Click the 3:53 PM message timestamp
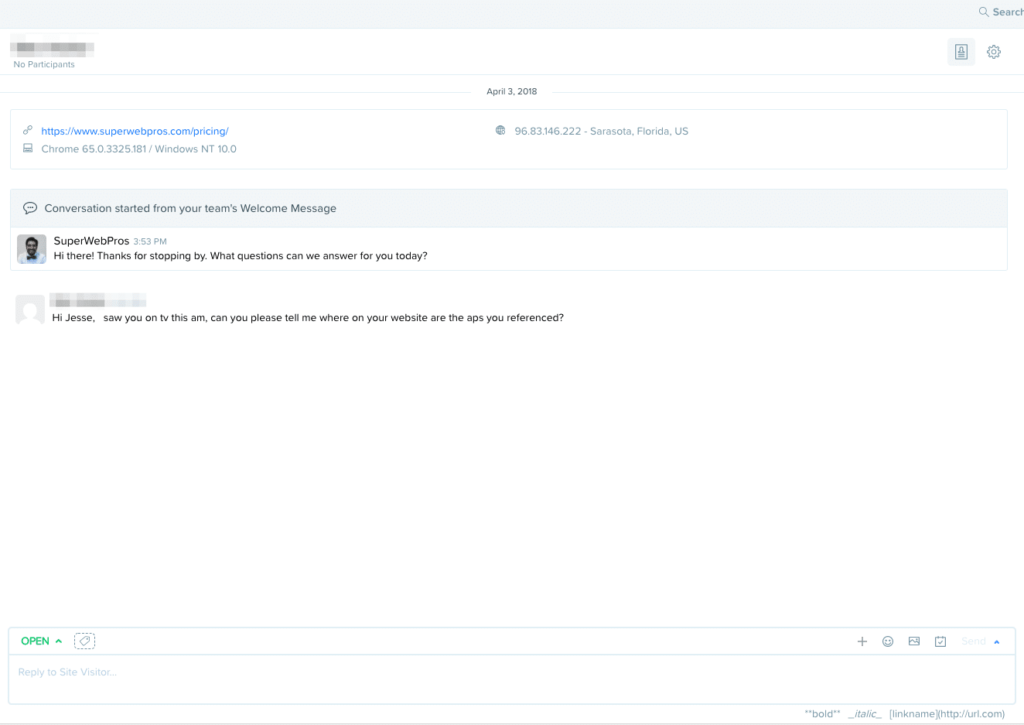 150,242
